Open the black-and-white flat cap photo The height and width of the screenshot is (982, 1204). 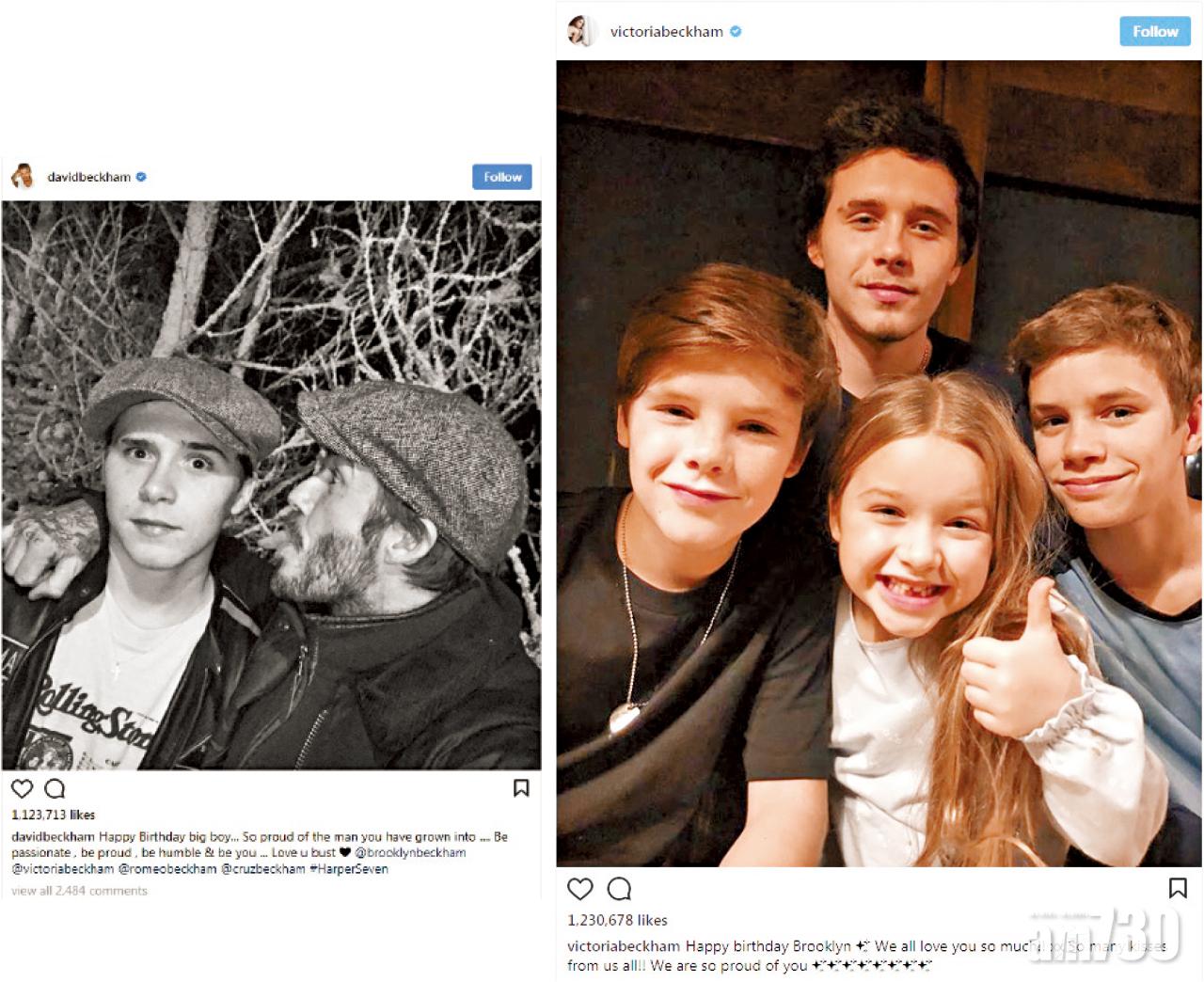pyautogui.click(x=271, y=485)
